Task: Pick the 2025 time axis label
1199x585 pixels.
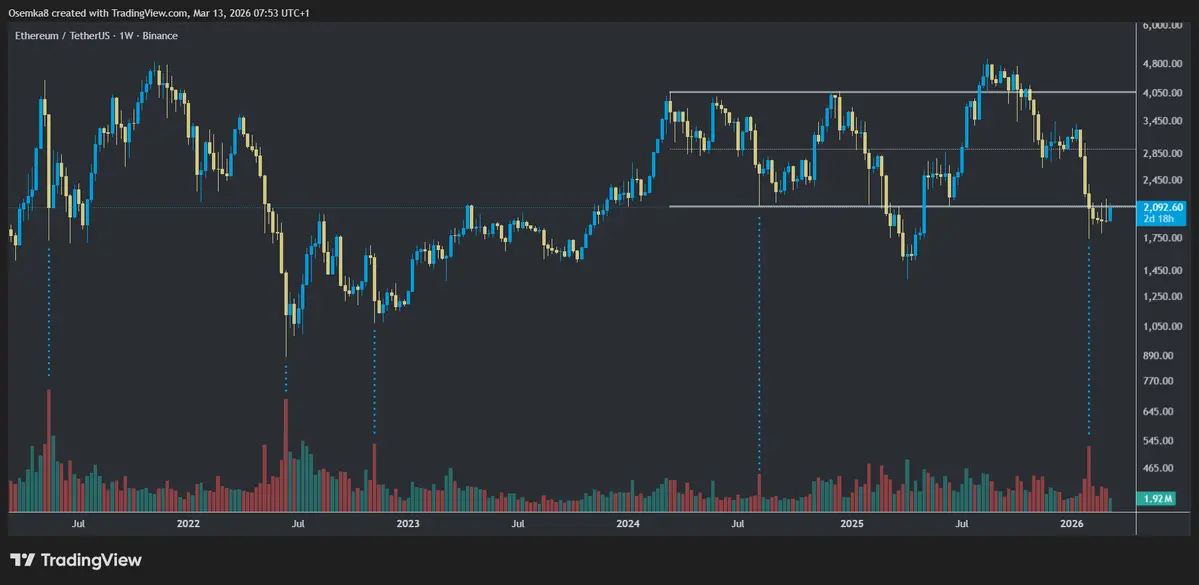Action: click(851, 523)
